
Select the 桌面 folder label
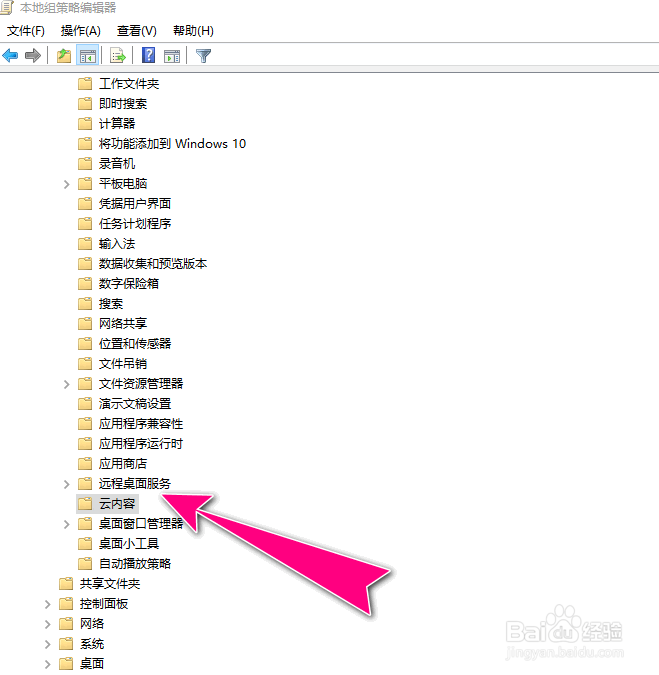coord(92,664)
